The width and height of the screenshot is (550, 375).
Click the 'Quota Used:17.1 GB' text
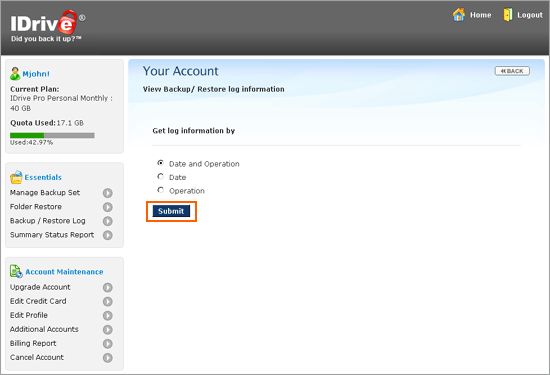47,123
